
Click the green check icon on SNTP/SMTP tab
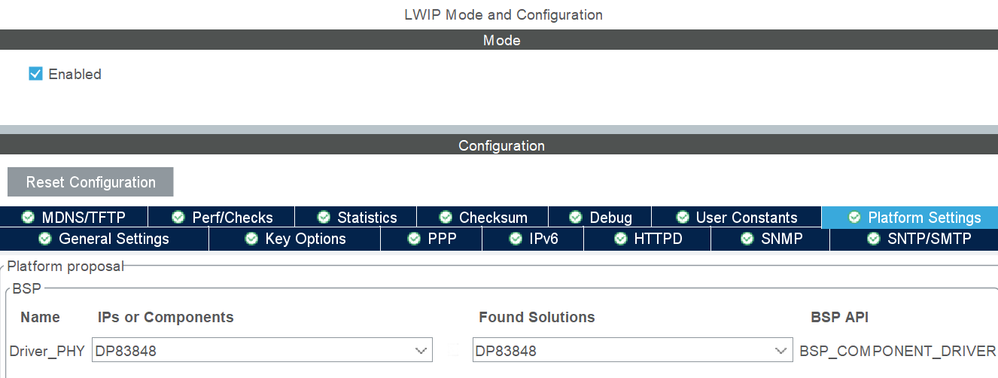[x=874, y=239]
